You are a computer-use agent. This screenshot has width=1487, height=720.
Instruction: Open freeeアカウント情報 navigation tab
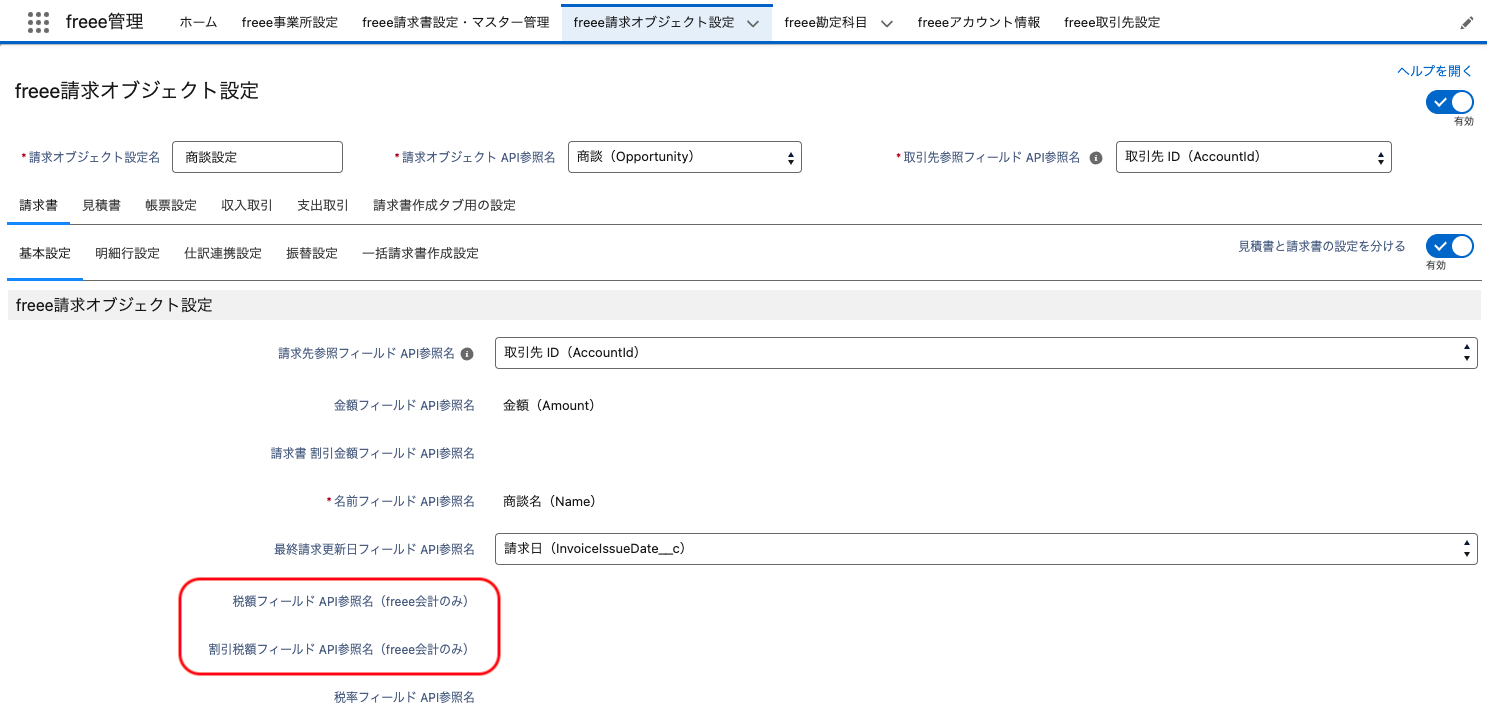(979, 22)
